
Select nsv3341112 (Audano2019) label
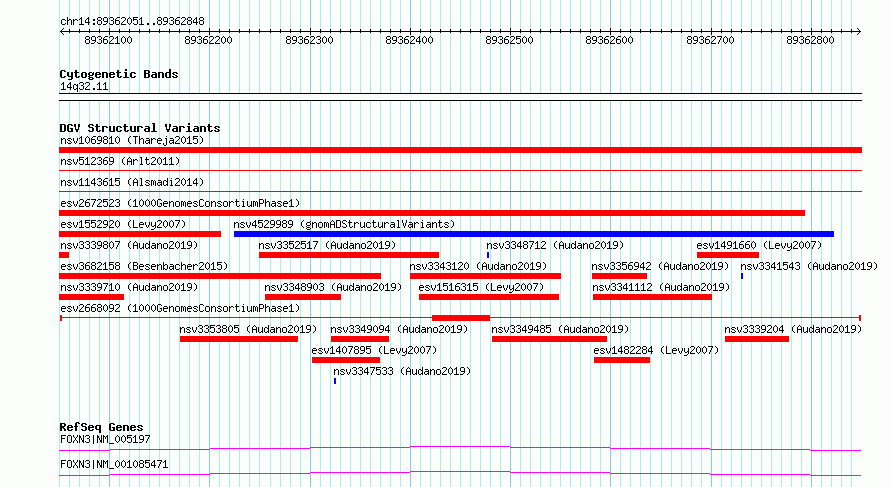click(x=661, y=287)
